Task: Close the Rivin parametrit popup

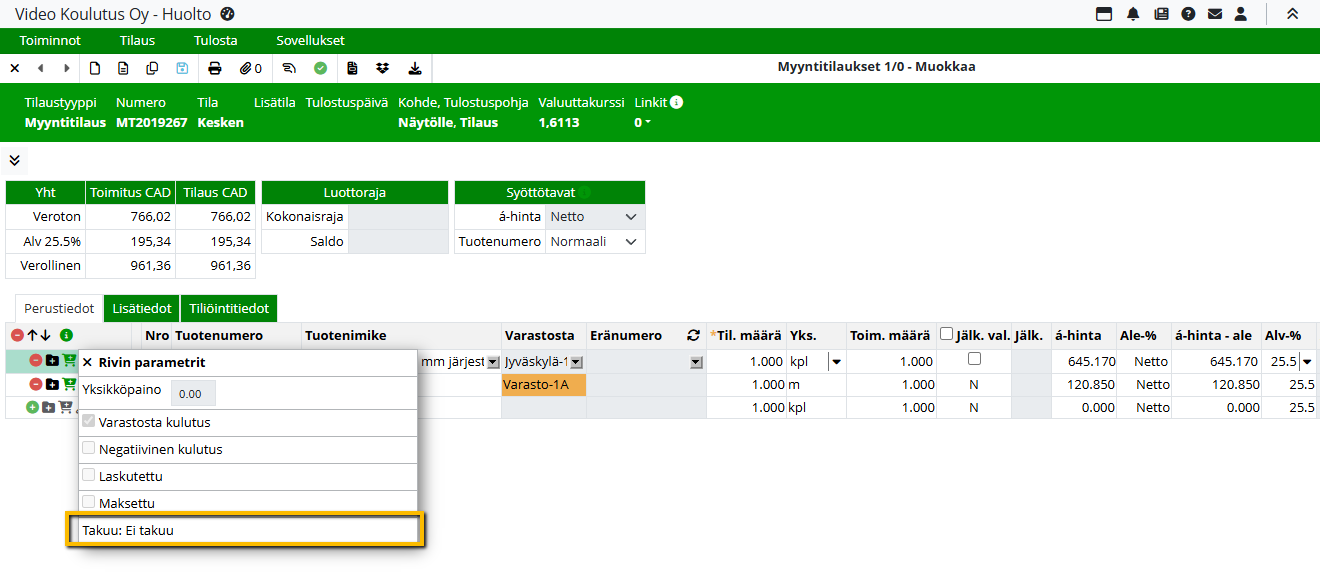Action: 87,362
